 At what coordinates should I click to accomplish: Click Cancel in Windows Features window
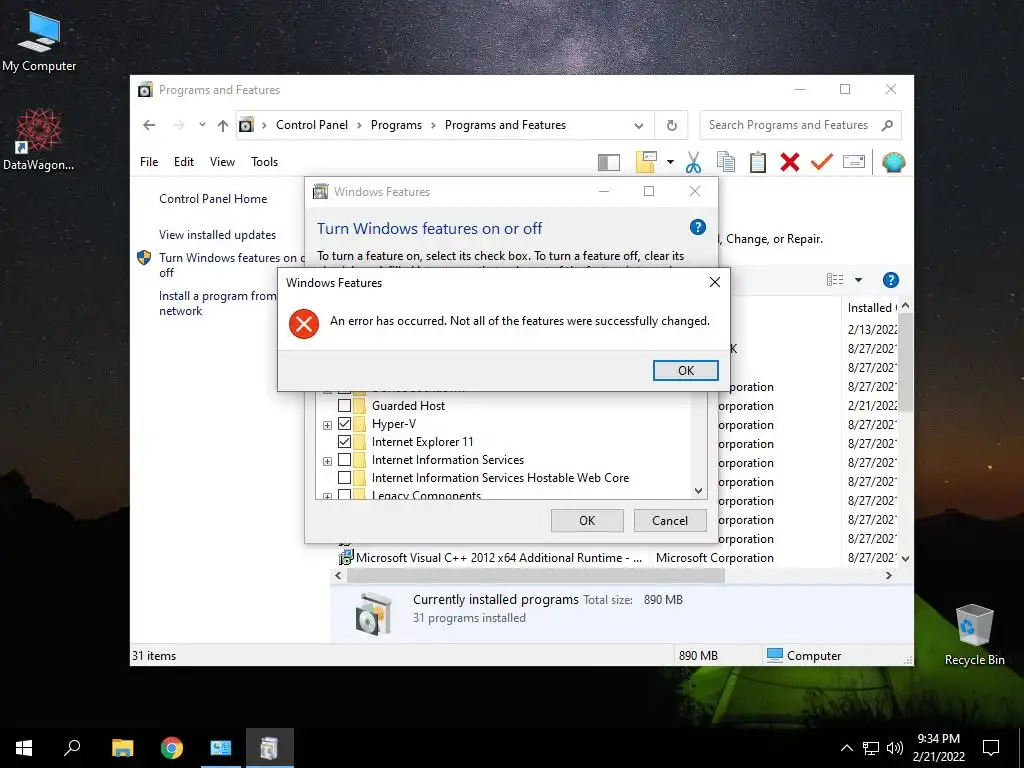pos(670,520)
